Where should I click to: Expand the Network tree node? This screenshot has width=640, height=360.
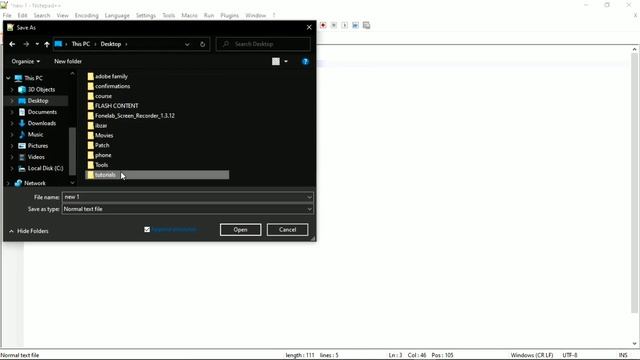tap(8, 183)
